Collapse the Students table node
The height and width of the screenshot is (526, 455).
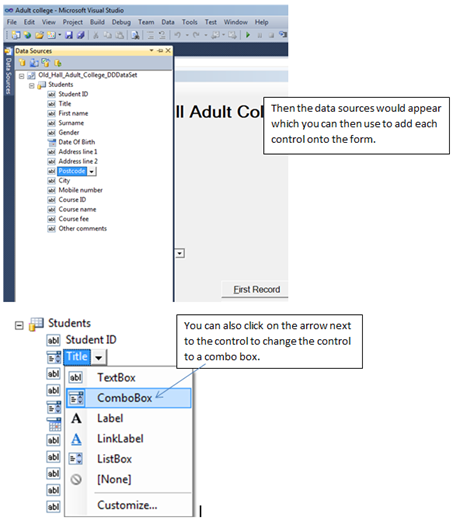[x=32, y=86]
